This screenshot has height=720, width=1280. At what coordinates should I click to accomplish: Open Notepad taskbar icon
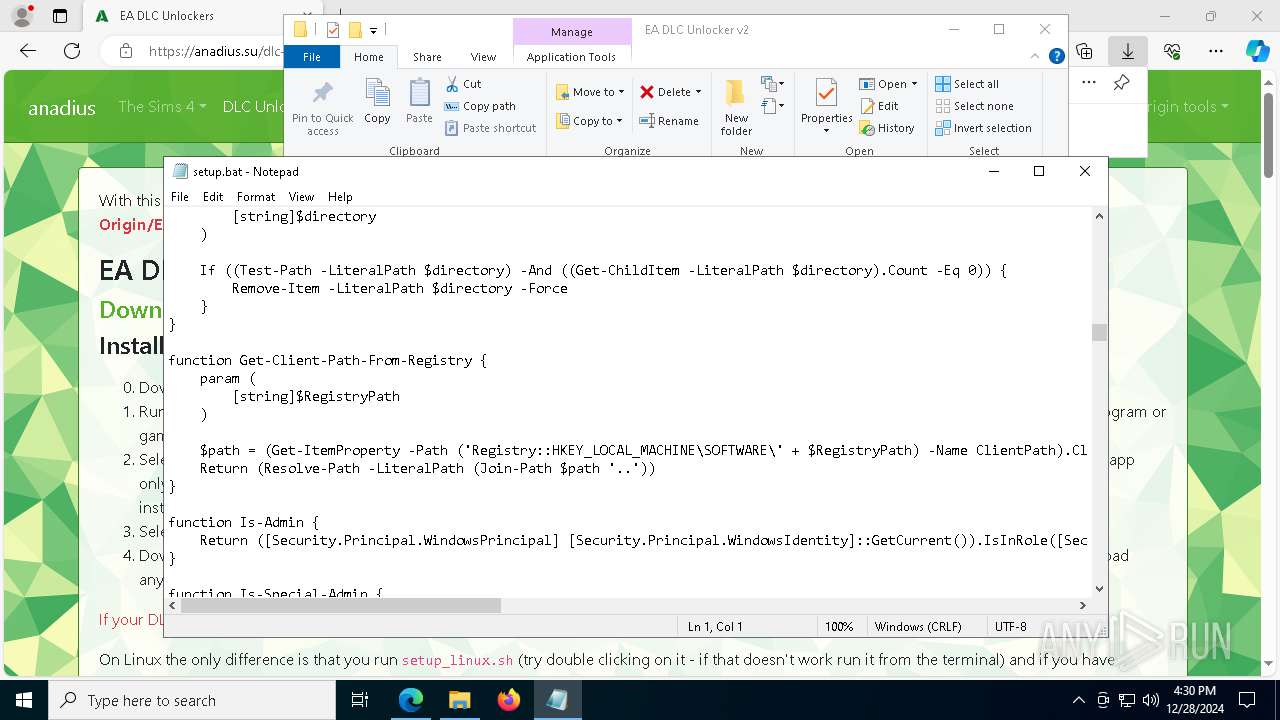coord(557,700)
